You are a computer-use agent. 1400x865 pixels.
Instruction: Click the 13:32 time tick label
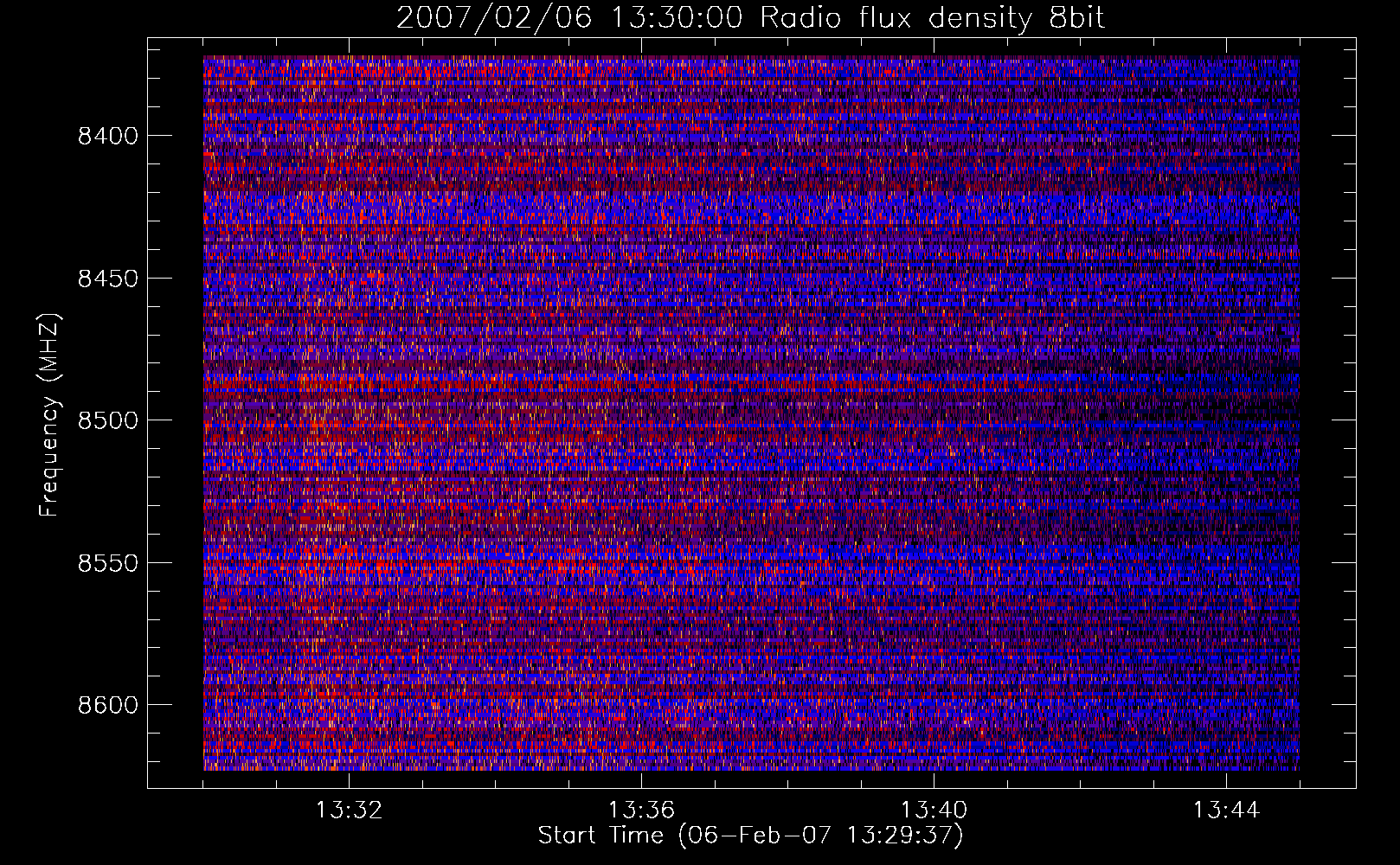349,811
